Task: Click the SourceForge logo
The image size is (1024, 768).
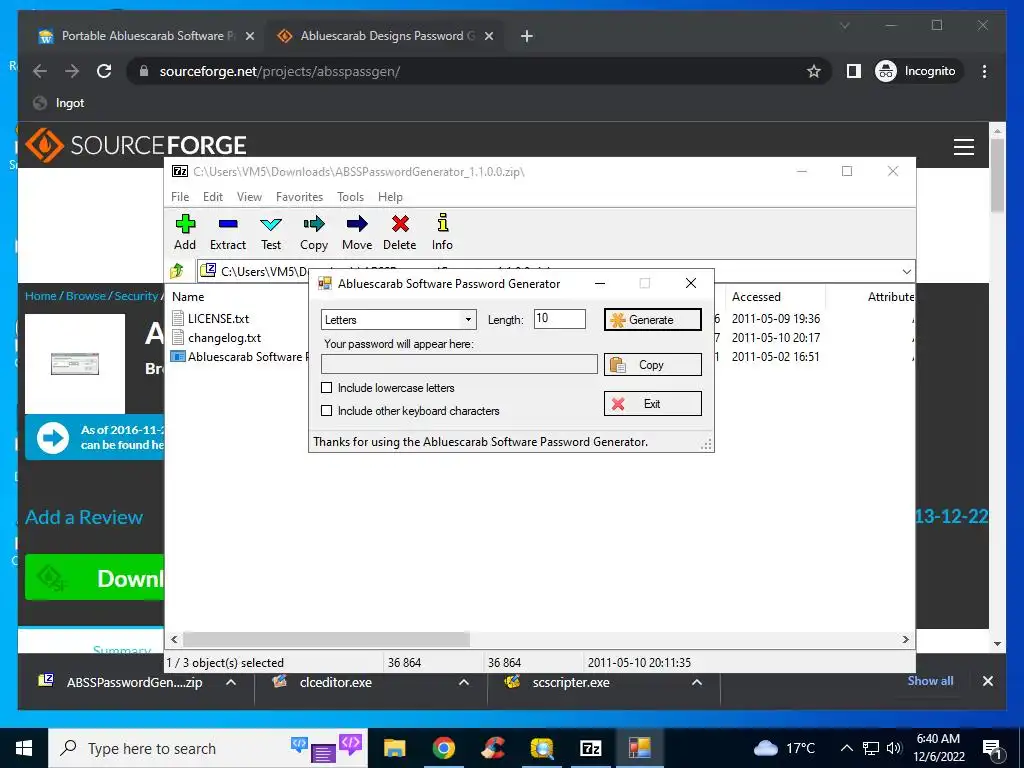Action: (136, 145)
